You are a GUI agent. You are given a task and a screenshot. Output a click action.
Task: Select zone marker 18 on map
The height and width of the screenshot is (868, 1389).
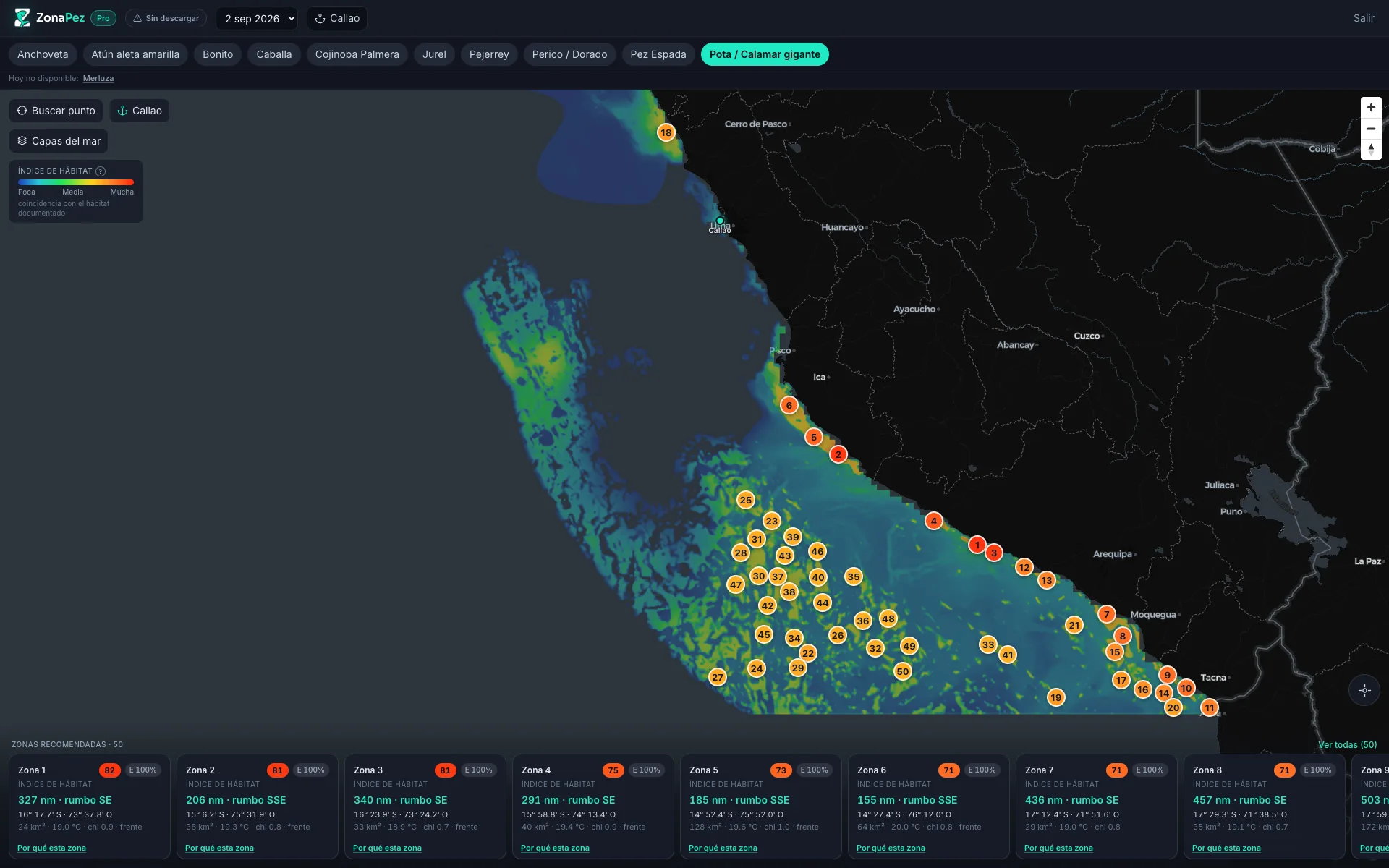click(x=666, y=132)
